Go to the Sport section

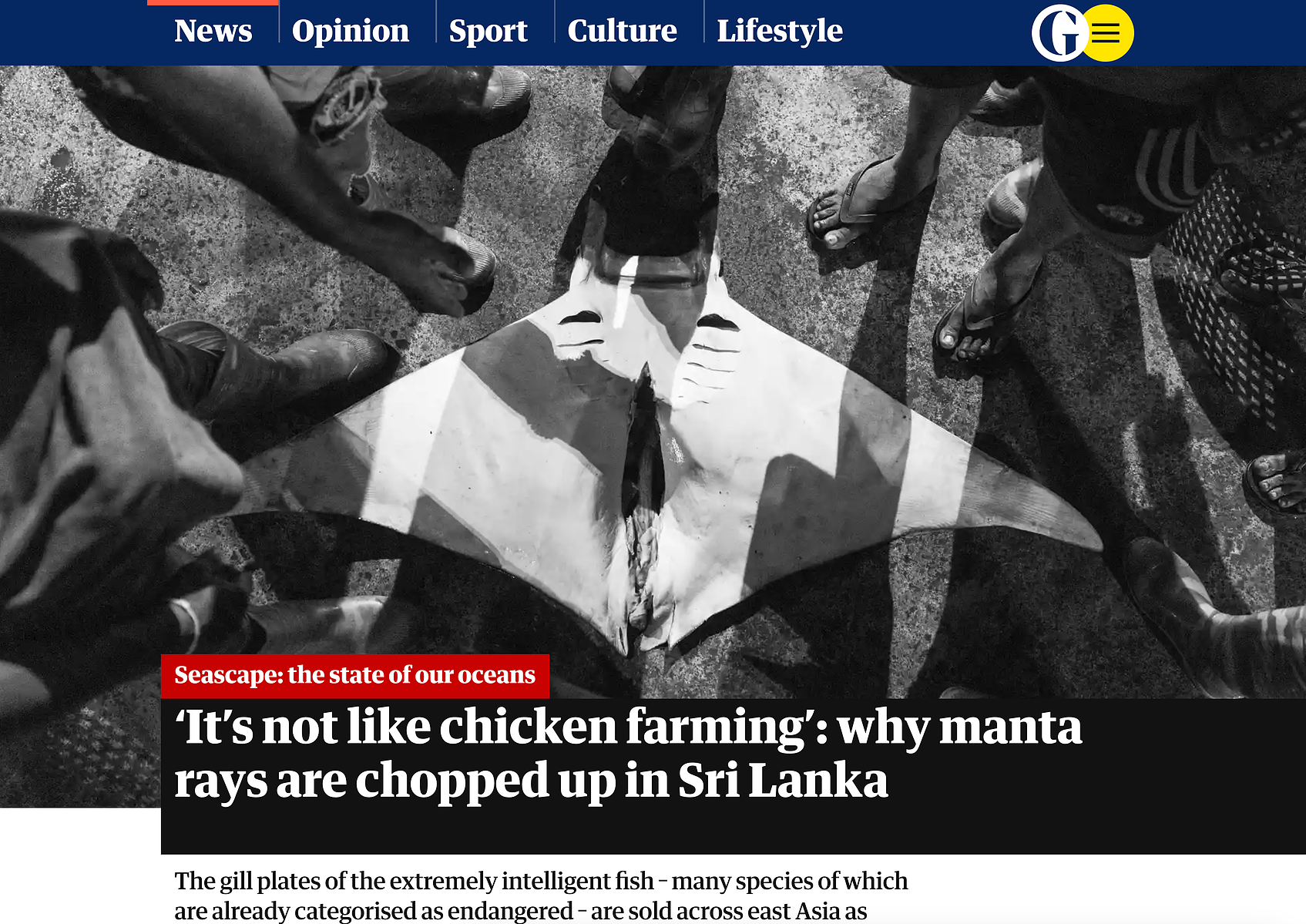point(488,31)
